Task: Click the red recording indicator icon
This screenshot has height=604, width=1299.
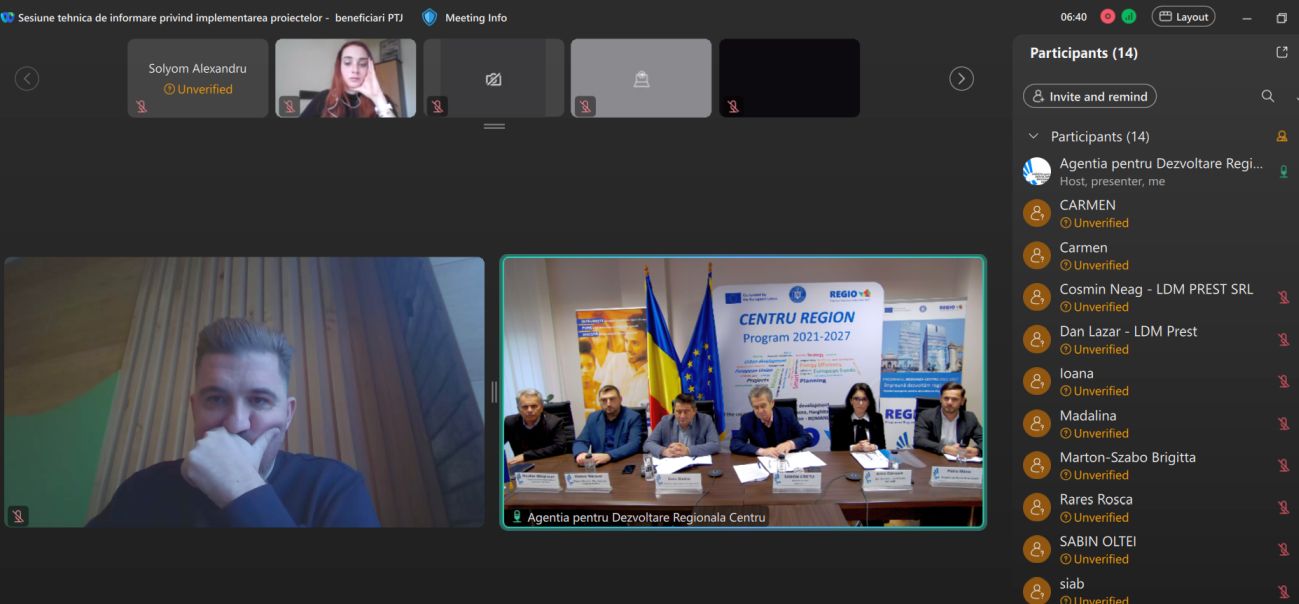Action: tap(1108, 17)
